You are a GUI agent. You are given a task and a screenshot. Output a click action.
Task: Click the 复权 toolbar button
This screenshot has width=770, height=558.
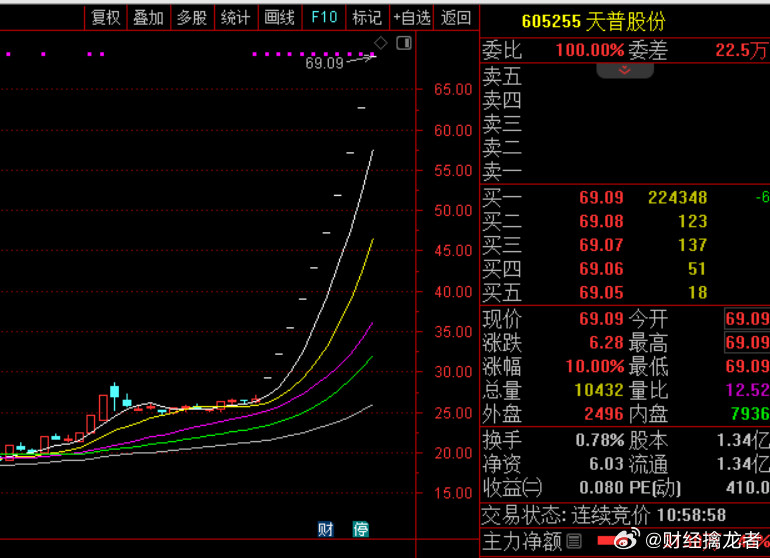[x=106, y=18]
